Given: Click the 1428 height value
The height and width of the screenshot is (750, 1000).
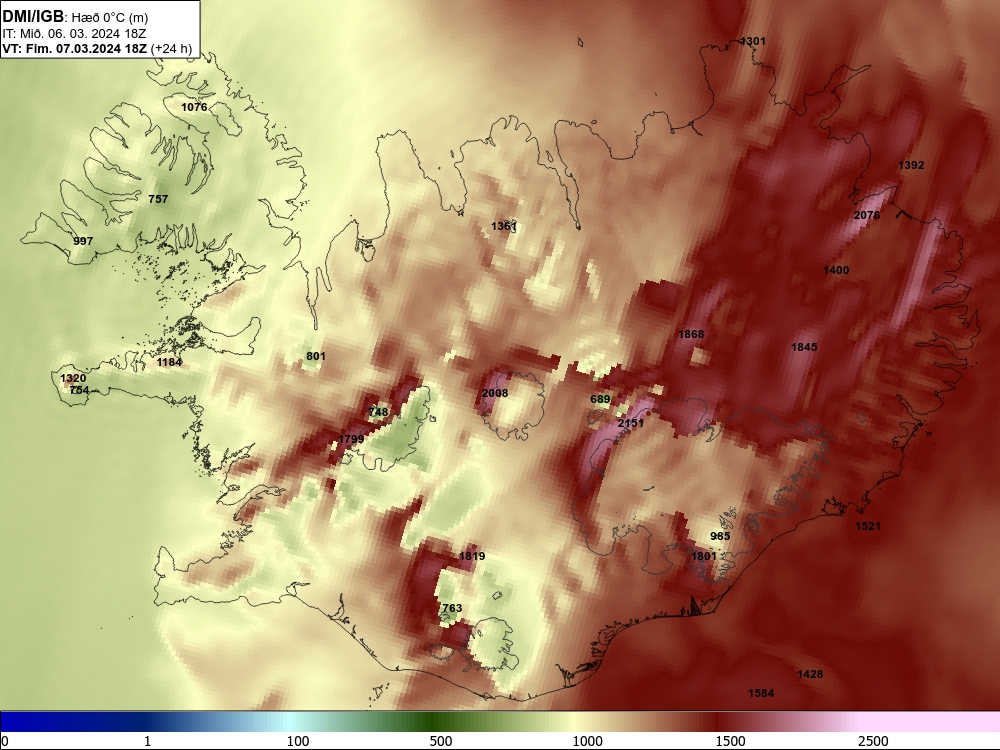Looking at the screenshot, I should [810, 674].
